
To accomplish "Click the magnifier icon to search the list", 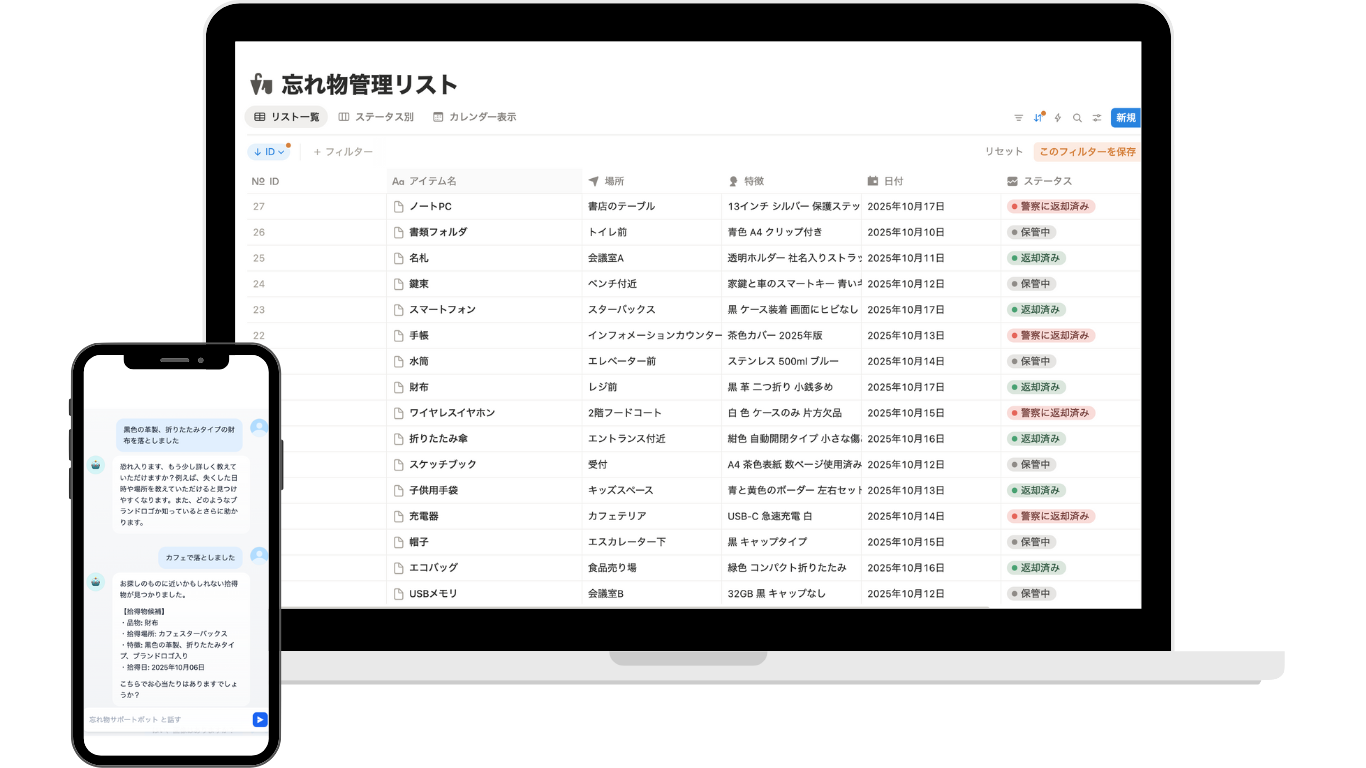I will (x=1077, y=117).
